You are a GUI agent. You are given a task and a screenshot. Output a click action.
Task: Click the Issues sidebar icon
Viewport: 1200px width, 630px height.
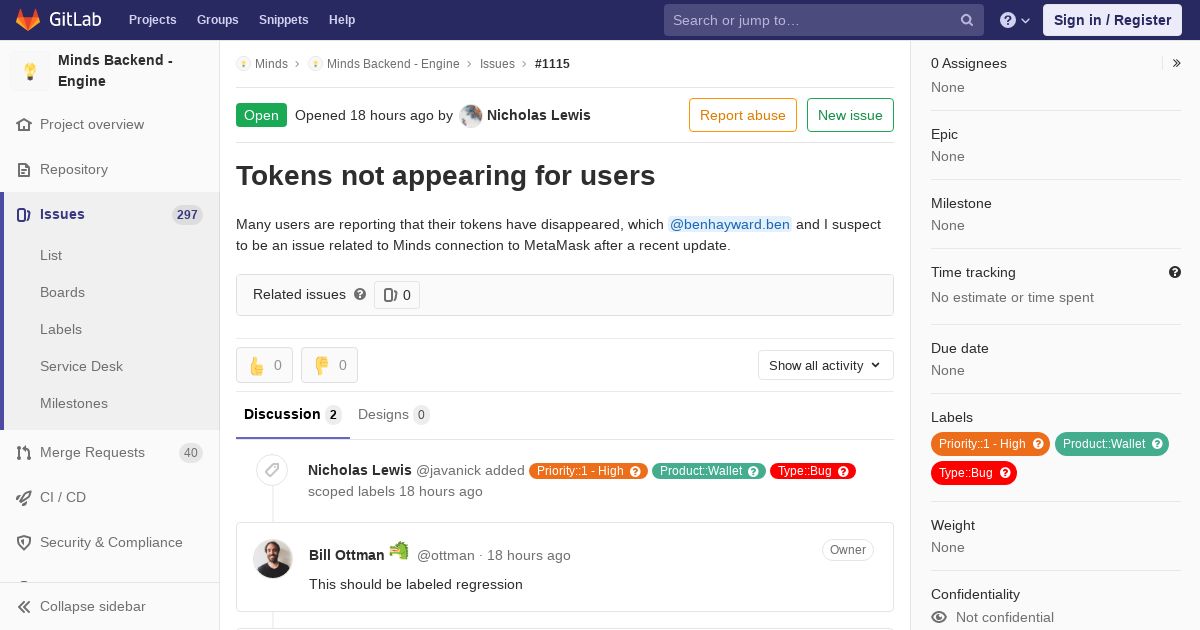coord(24,215)
